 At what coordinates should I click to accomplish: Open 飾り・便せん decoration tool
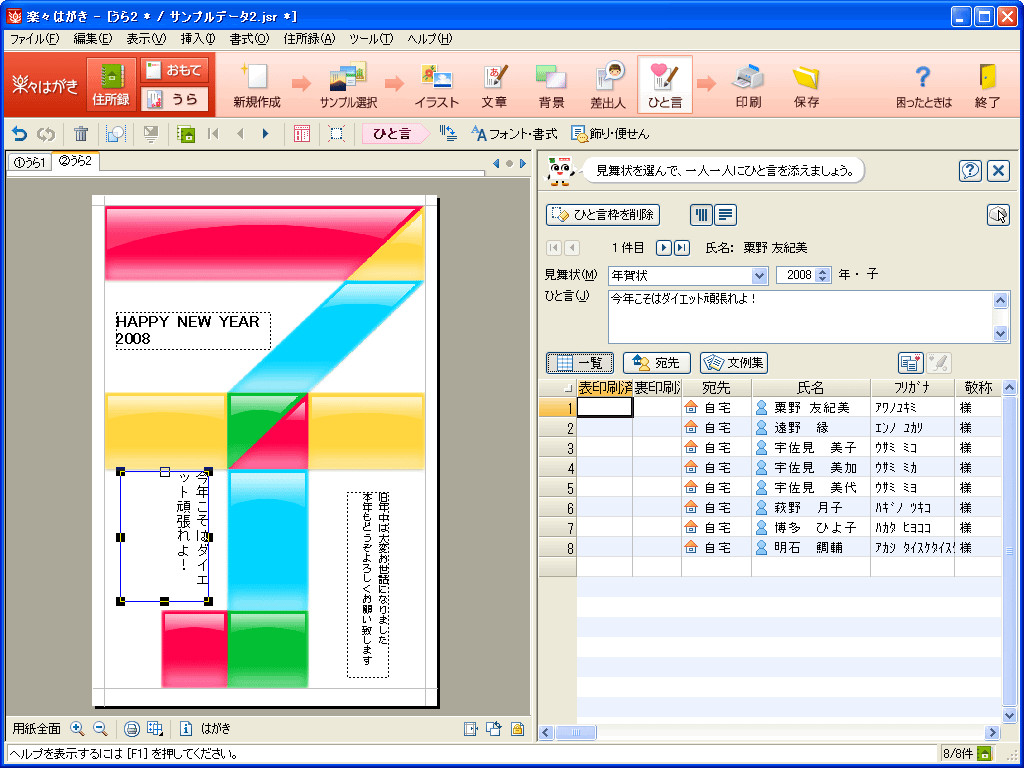coord(610,134)
